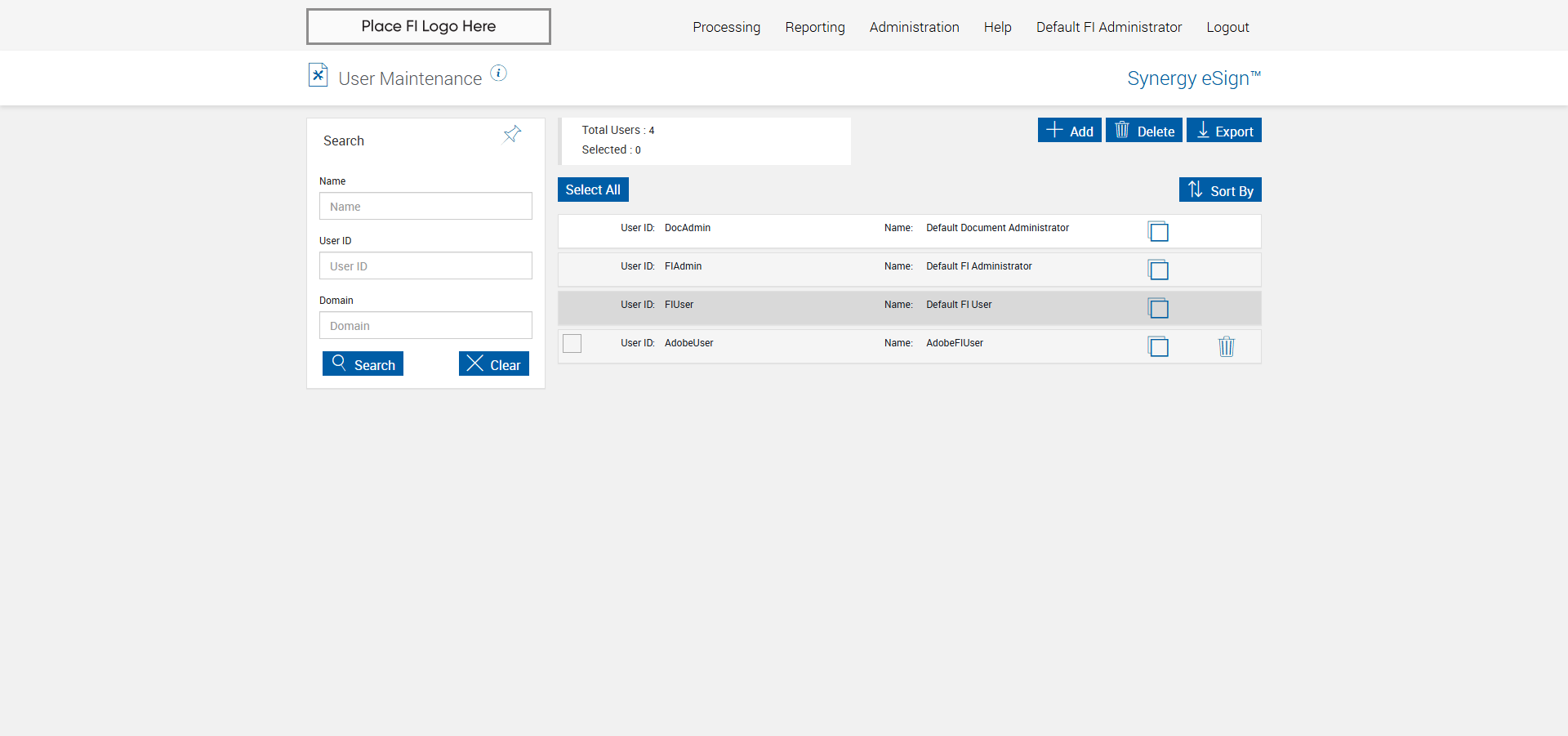
Task: Click the Clear search button
Action: (x=493, y=364)
